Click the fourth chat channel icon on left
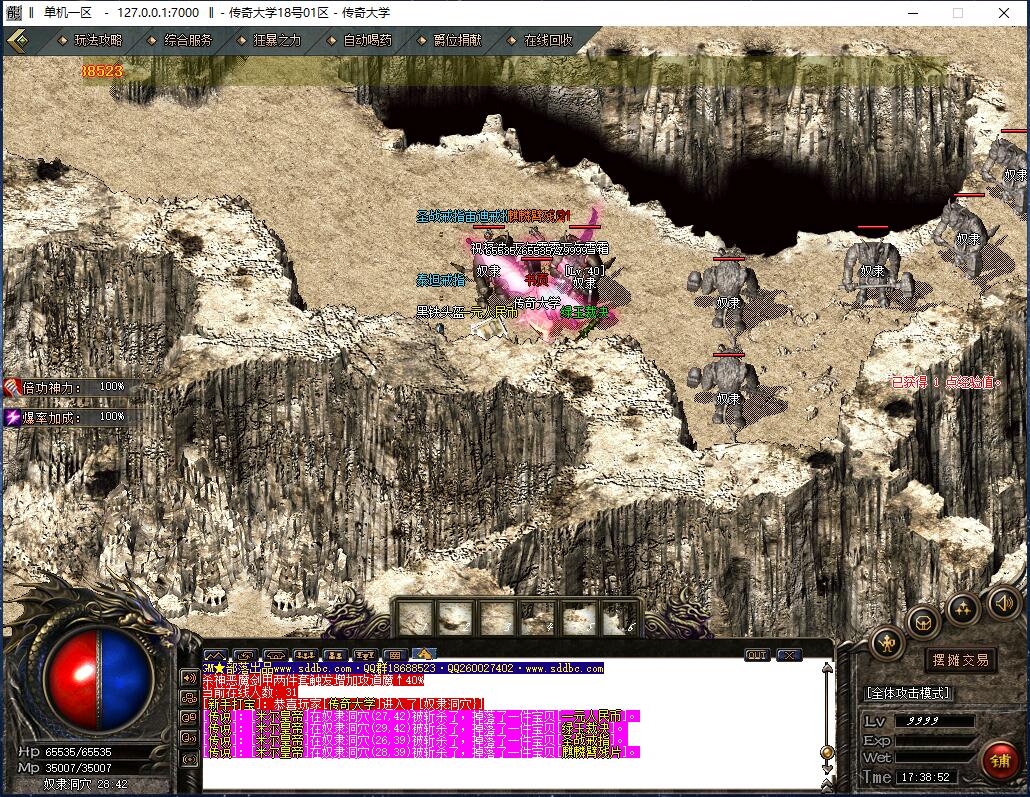 189,739
